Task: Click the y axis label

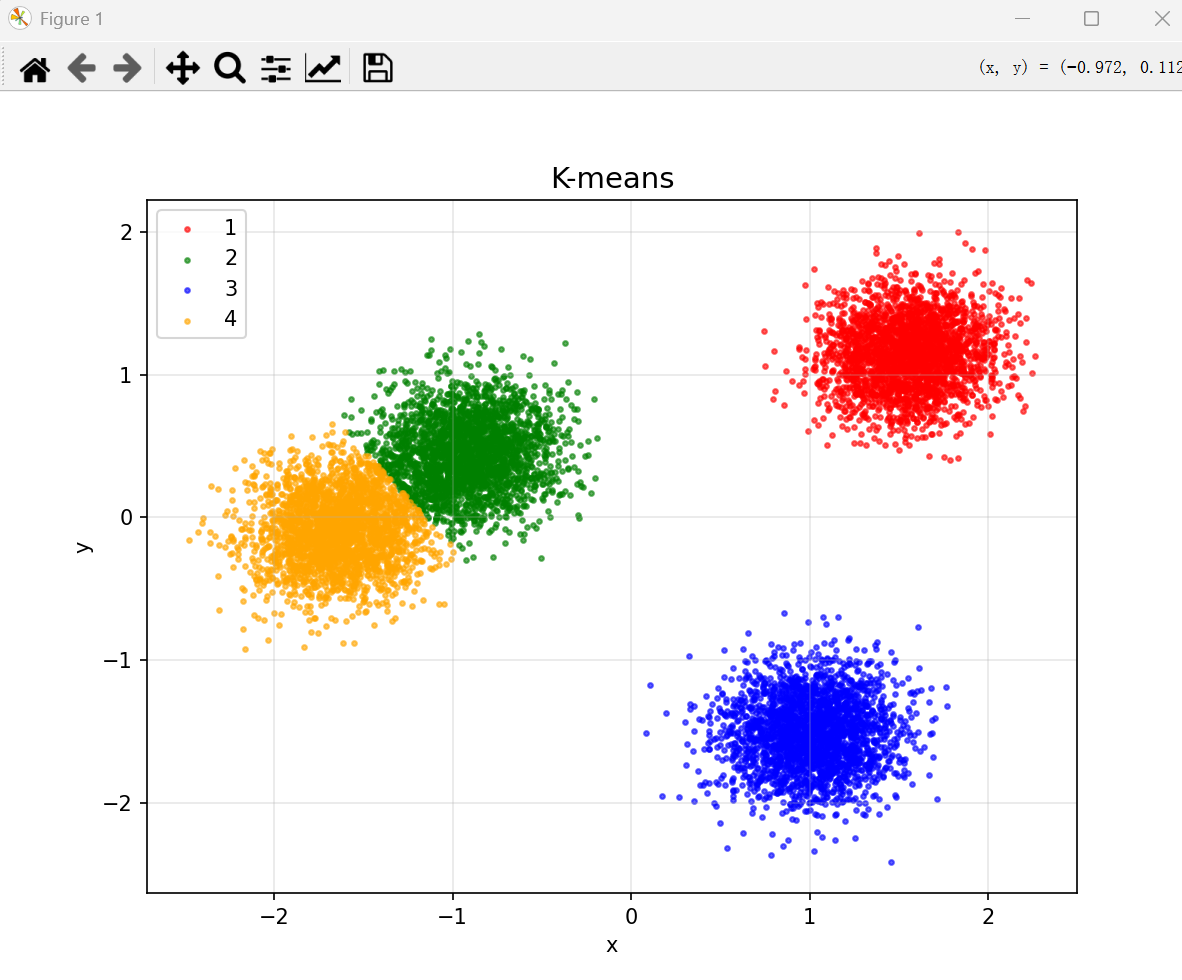Action: [84, 547]
